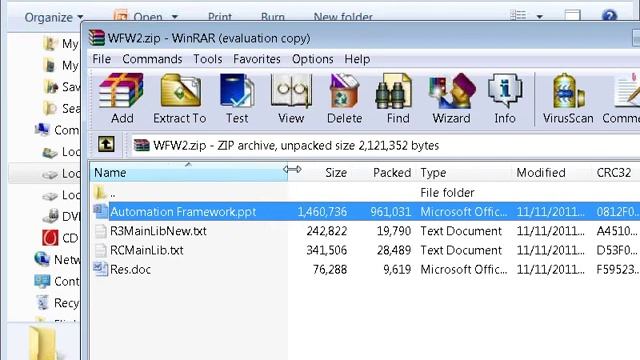Click Burn in the Explorer toolbar

[273, 17]
